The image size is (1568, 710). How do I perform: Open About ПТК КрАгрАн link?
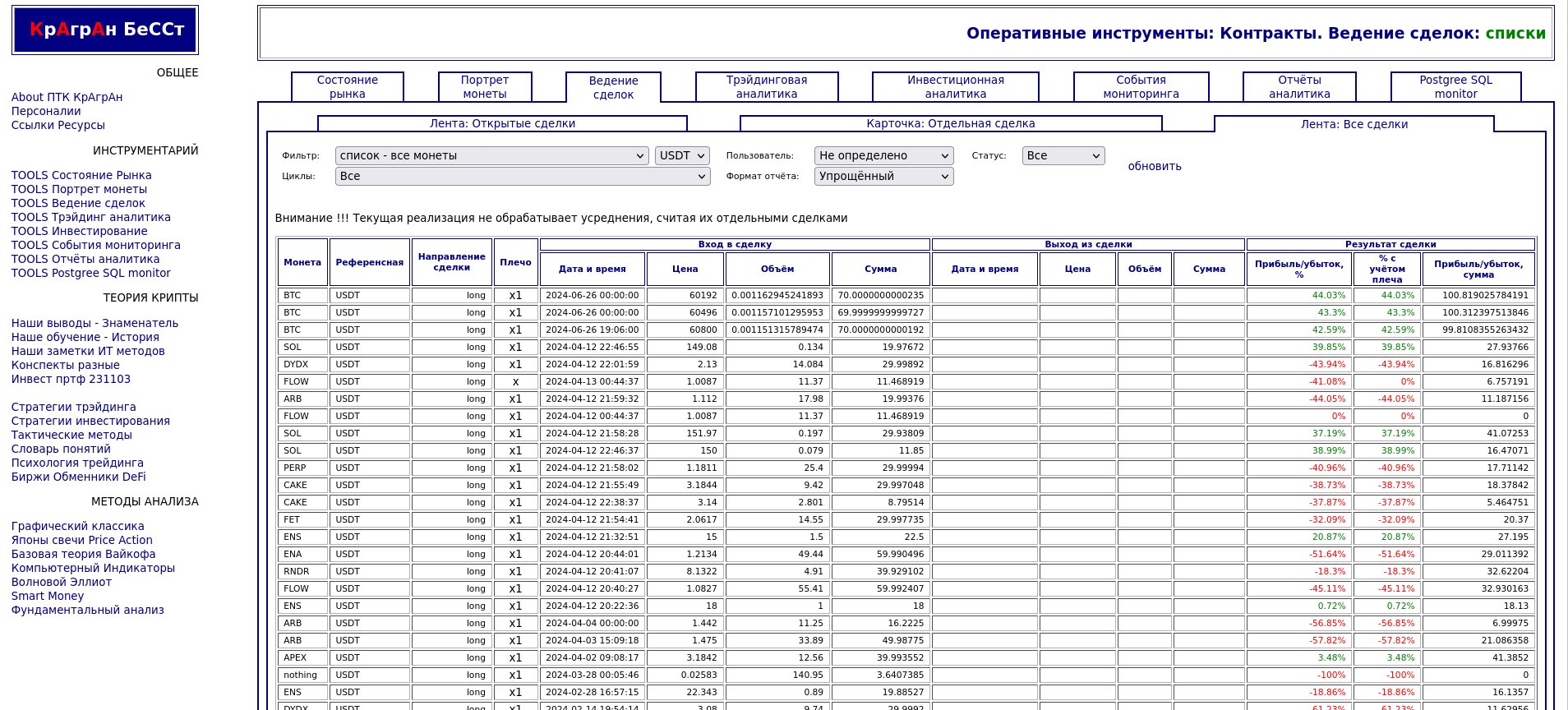pos(67,97)
